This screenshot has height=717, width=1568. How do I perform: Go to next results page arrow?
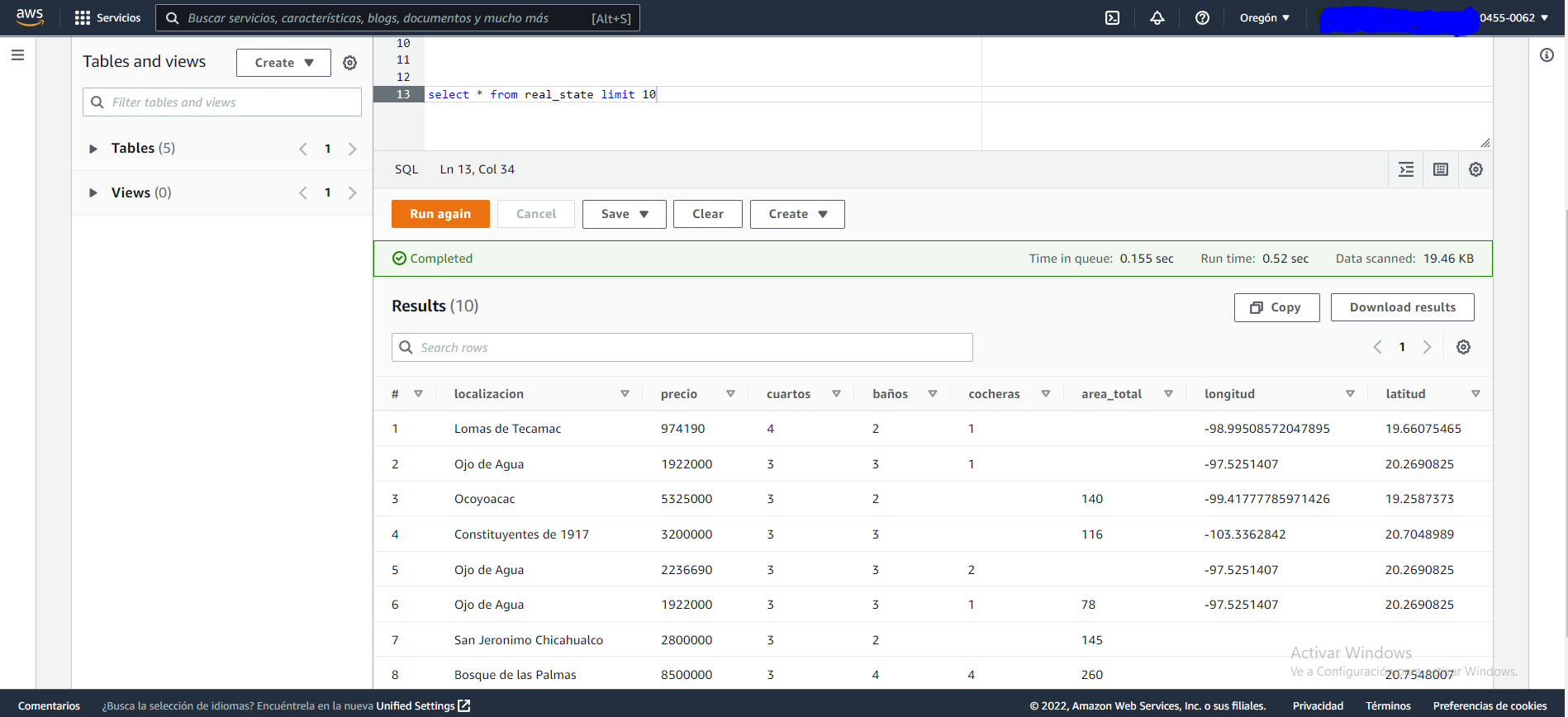point(1427,347)
